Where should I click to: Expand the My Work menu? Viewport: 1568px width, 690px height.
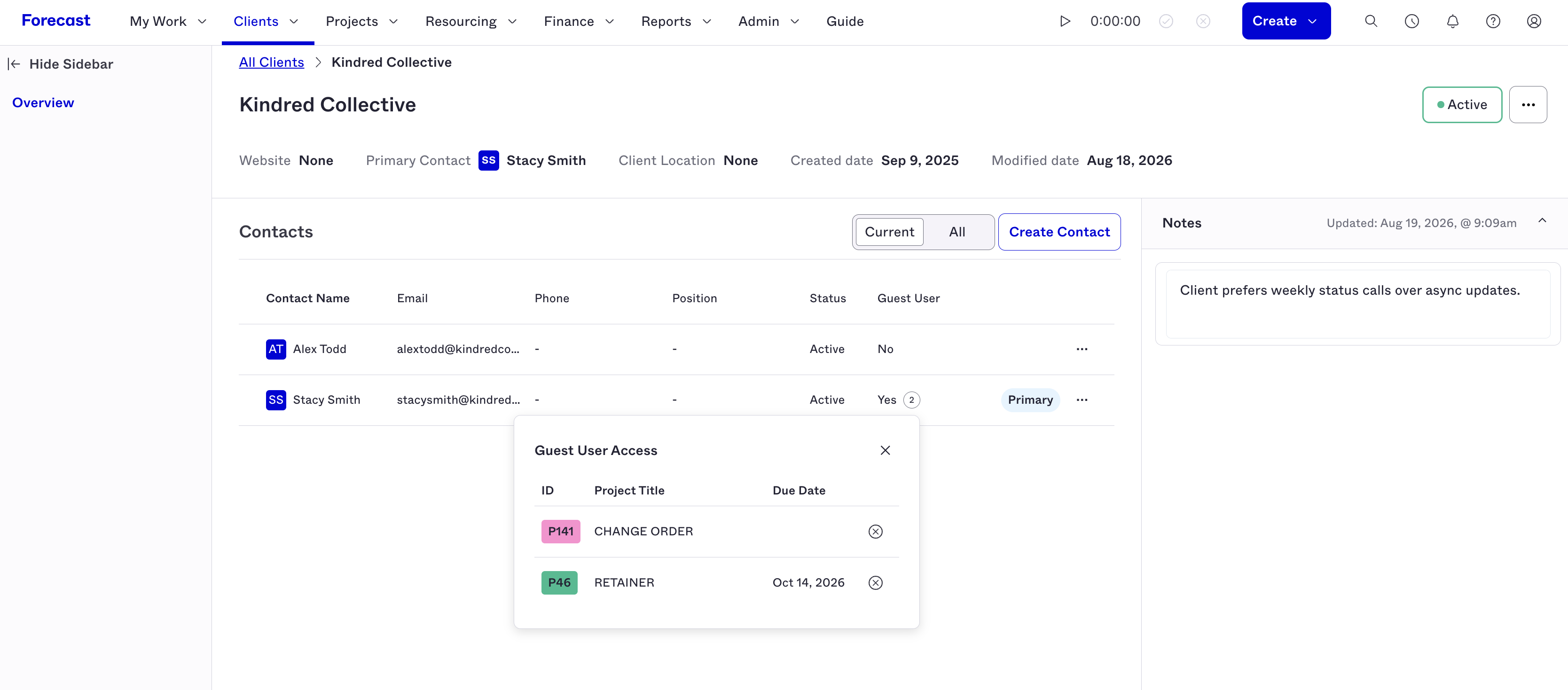168,21
